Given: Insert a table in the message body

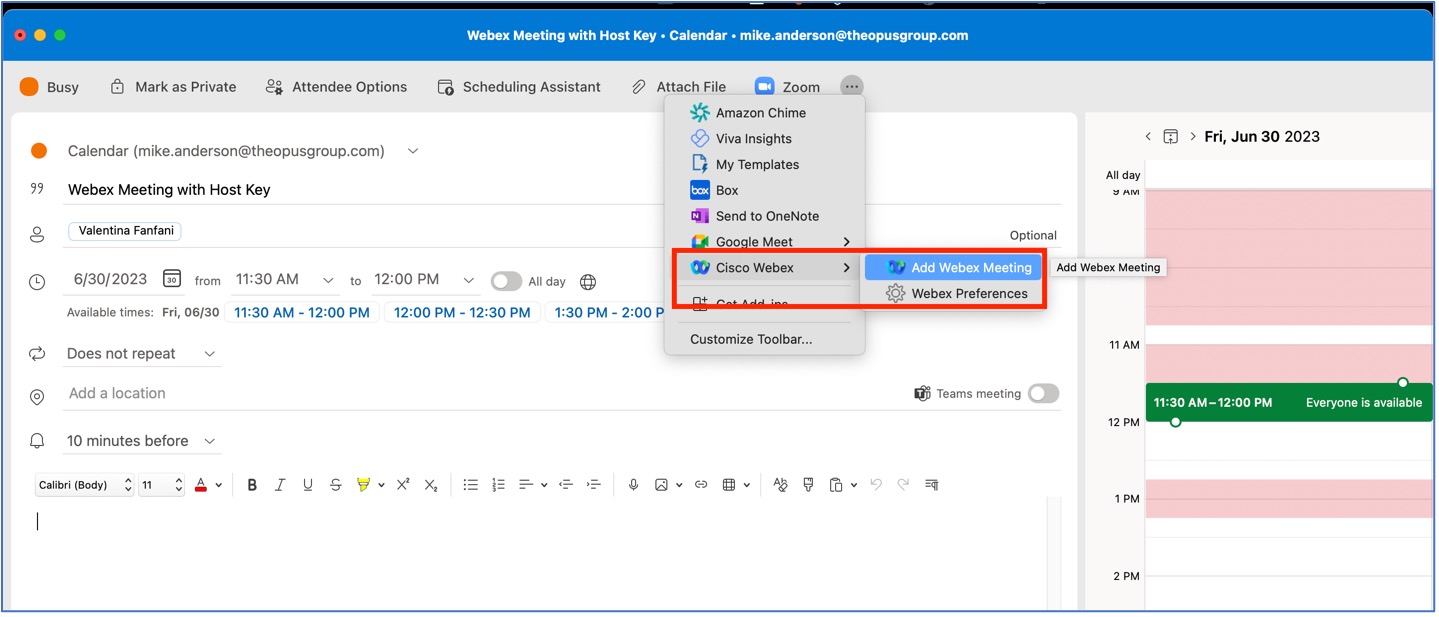Looking at the screenshot, I should [x=730, y=485].
